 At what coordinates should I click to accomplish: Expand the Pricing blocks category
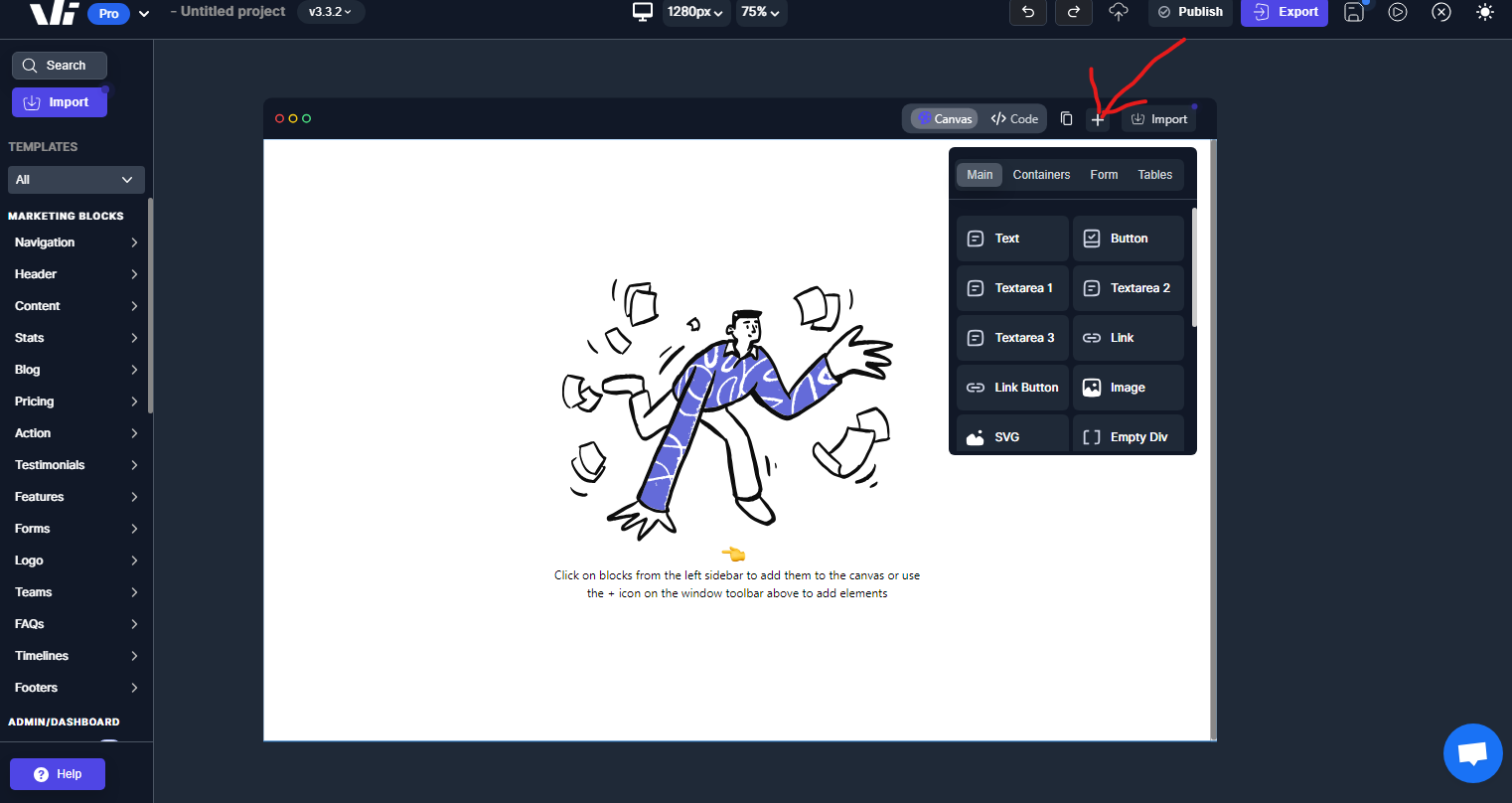point(76,401)
